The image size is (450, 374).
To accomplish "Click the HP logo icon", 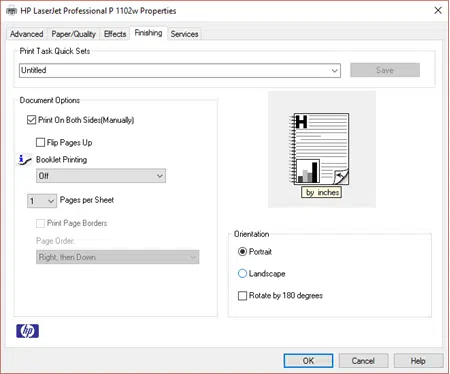I will click(x=27, y=331).
